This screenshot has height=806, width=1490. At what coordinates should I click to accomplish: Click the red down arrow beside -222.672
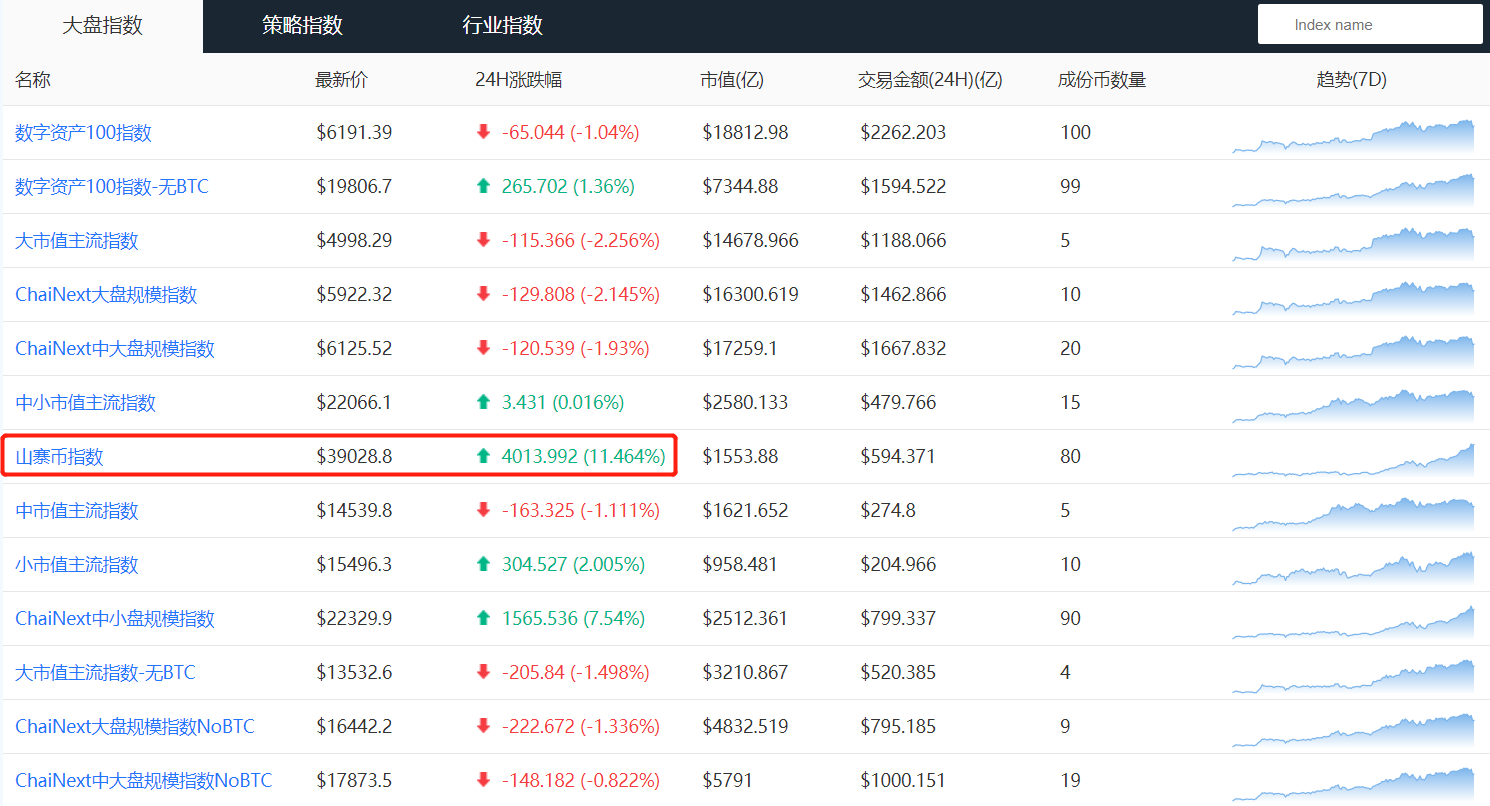tap(484, 726)
